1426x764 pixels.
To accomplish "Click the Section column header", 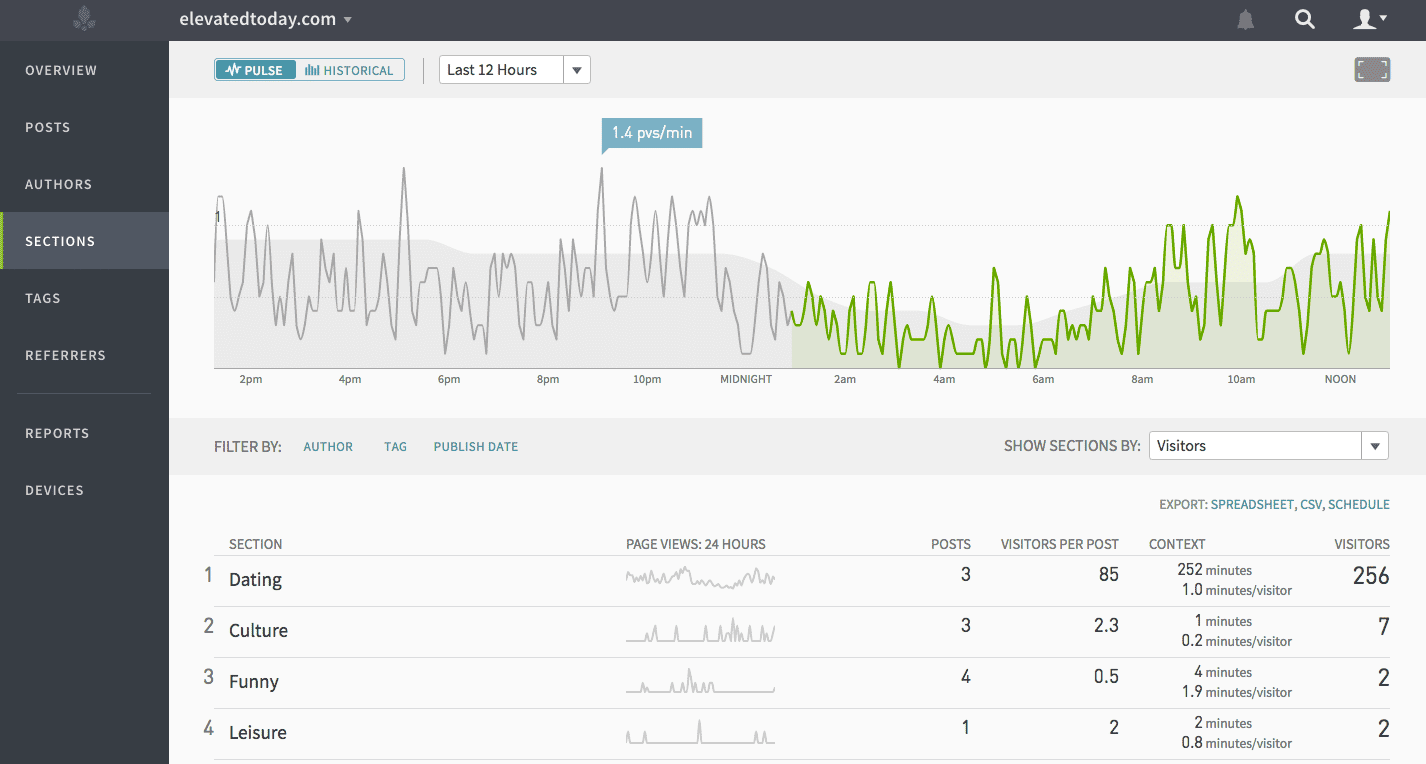I will 256,544.
